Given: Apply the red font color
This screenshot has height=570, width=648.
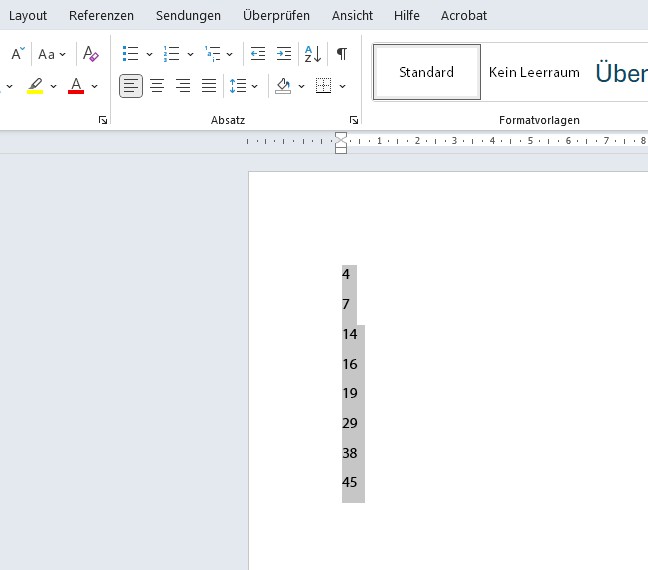Looking at the screenshot, I should [x=76, y=86].
